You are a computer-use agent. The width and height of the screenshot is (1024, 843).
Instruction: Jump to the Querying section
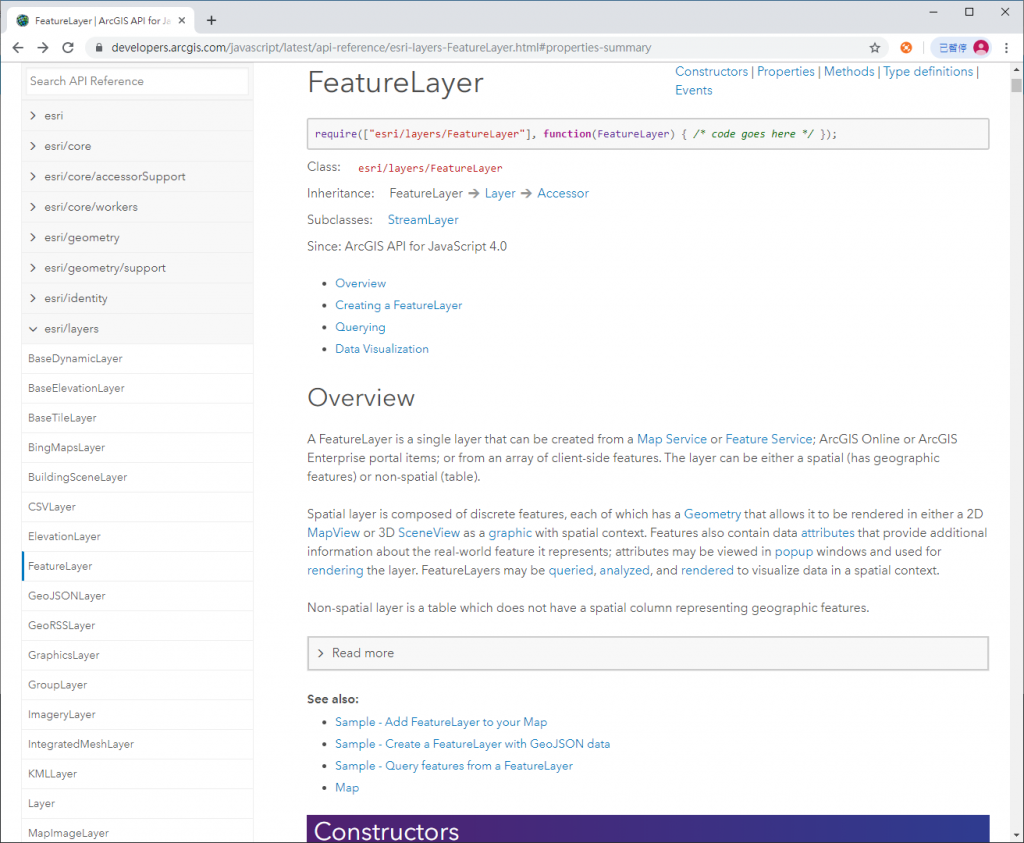360,327
